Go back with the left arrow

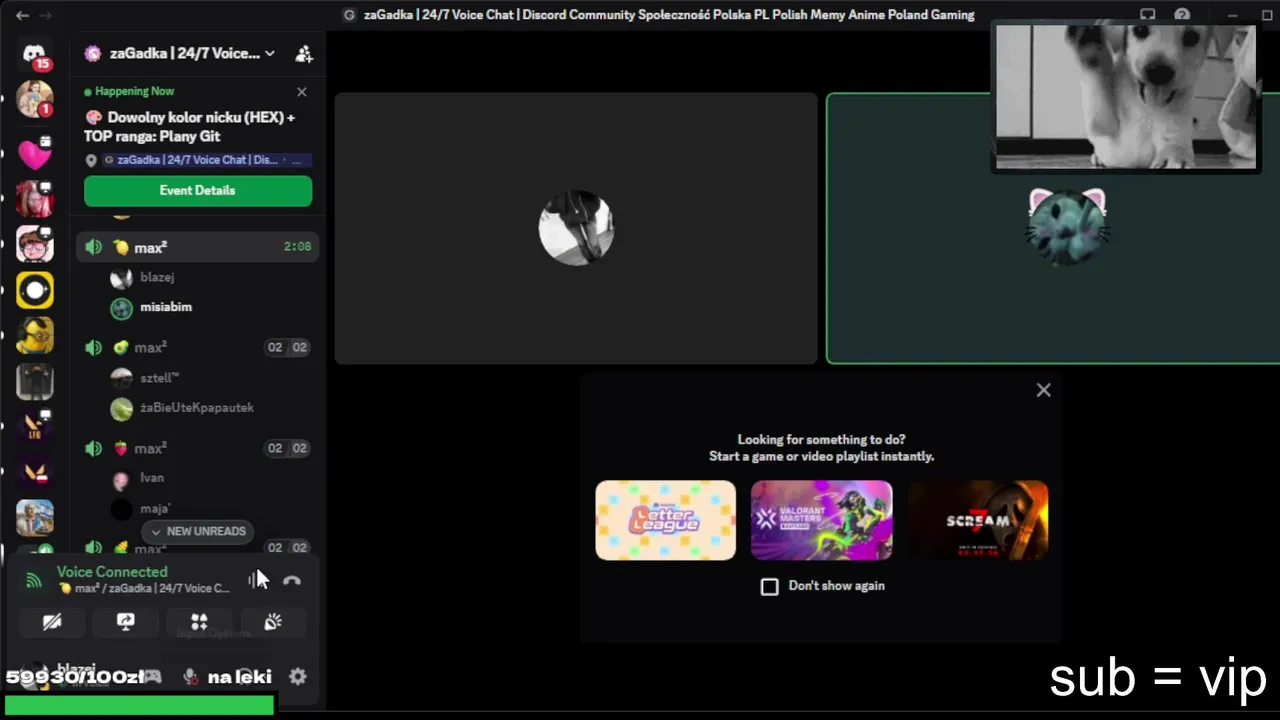(x=22, y=15)
